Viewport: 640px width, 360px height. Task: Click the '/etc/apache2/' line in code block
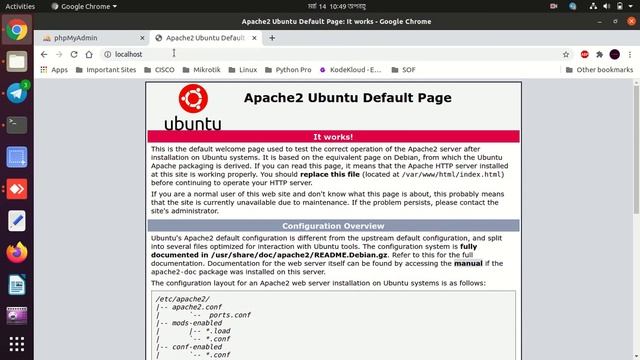(x=182, y=299)
